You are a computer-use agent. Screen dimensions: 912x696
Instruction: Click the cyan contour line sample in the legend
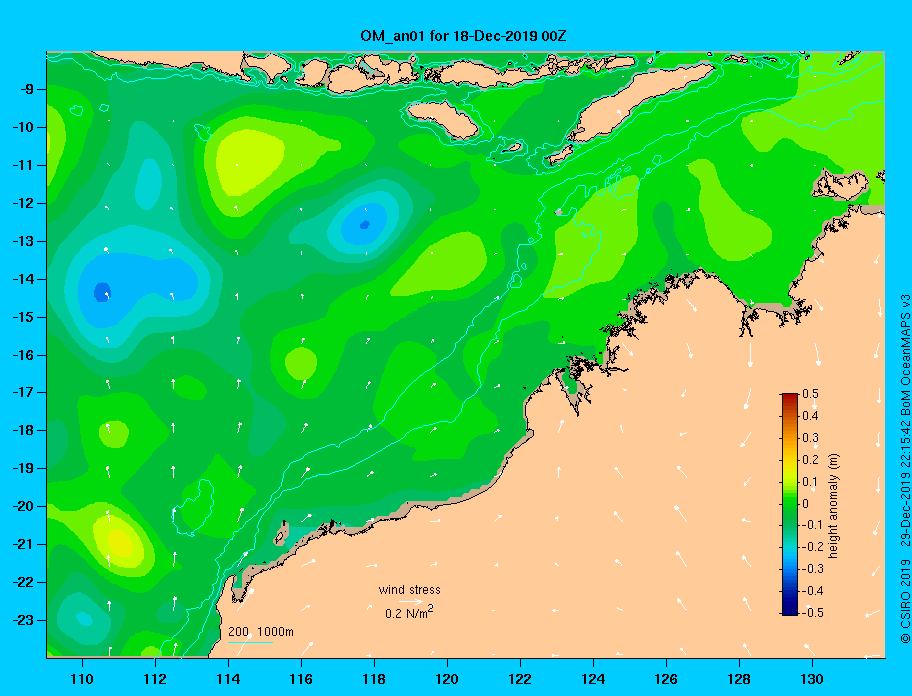tap(250, 642)
